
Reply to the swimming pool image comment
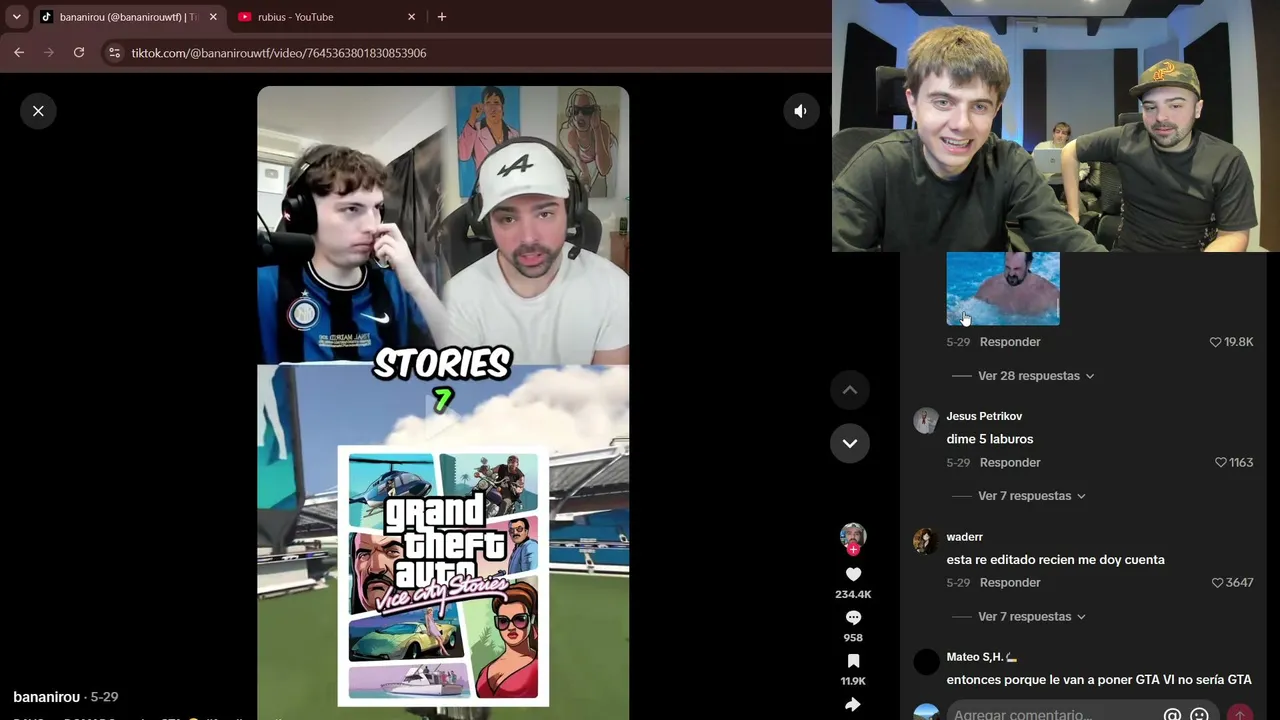point(1010,342)
